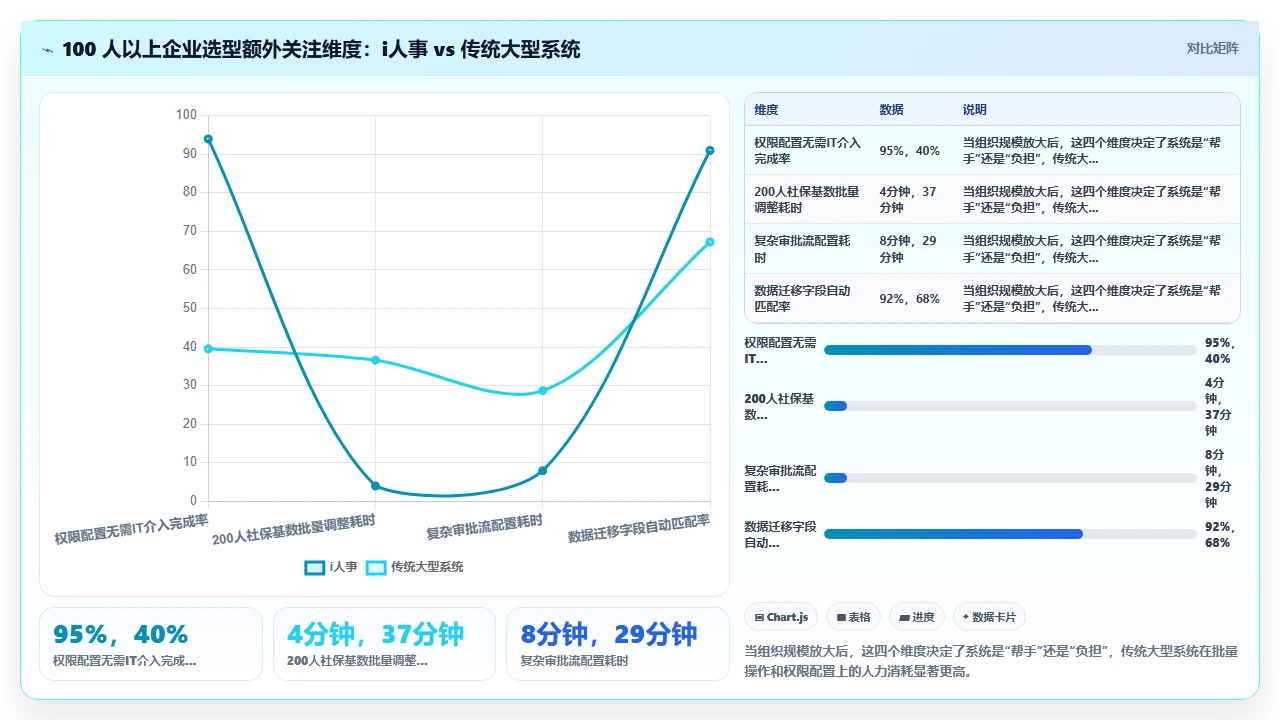Click the i人事 point at 复杂审批流配置耗时

542,471
